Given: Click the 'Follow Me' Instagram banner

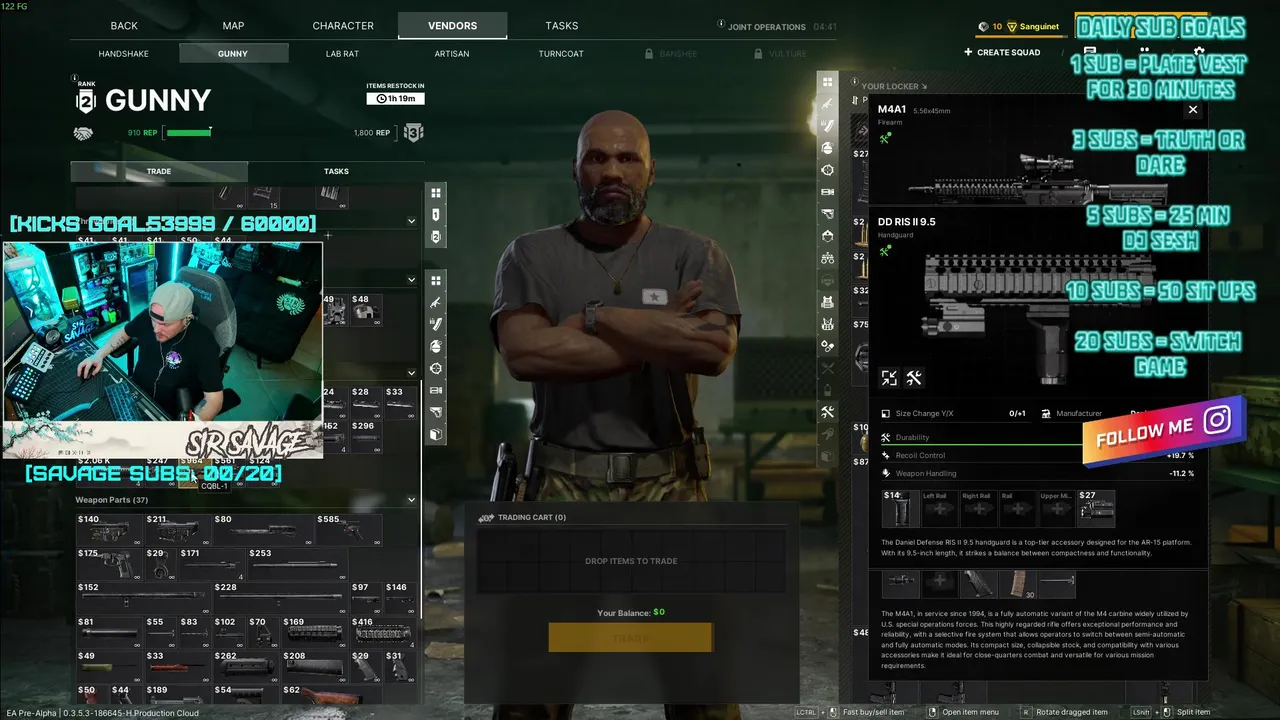Looking at the screenshot, I should (x=1164, y=430).
